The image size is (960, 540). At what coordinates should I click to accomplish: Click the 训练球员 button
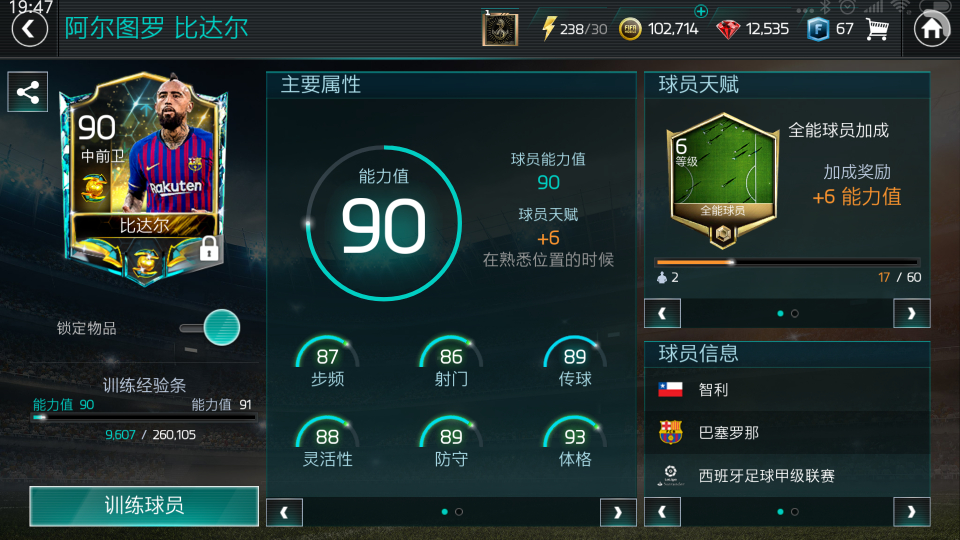click(x=144, y=506)
